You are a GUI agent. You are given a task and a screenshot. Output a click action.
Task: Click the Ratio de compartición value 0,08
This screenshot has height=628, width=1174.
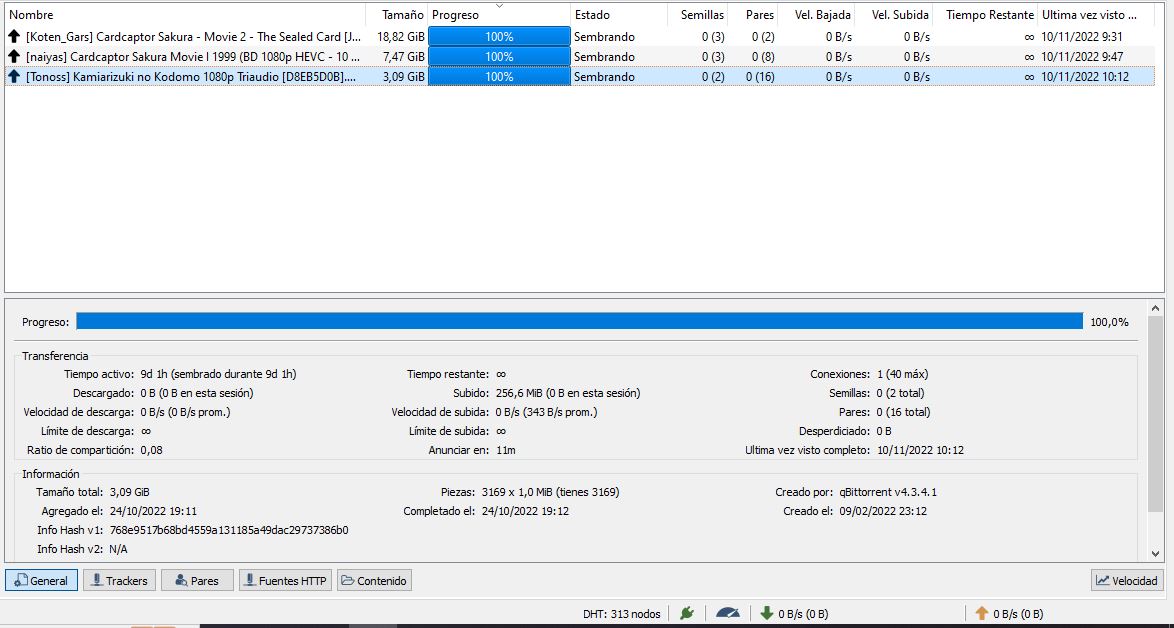151,450
